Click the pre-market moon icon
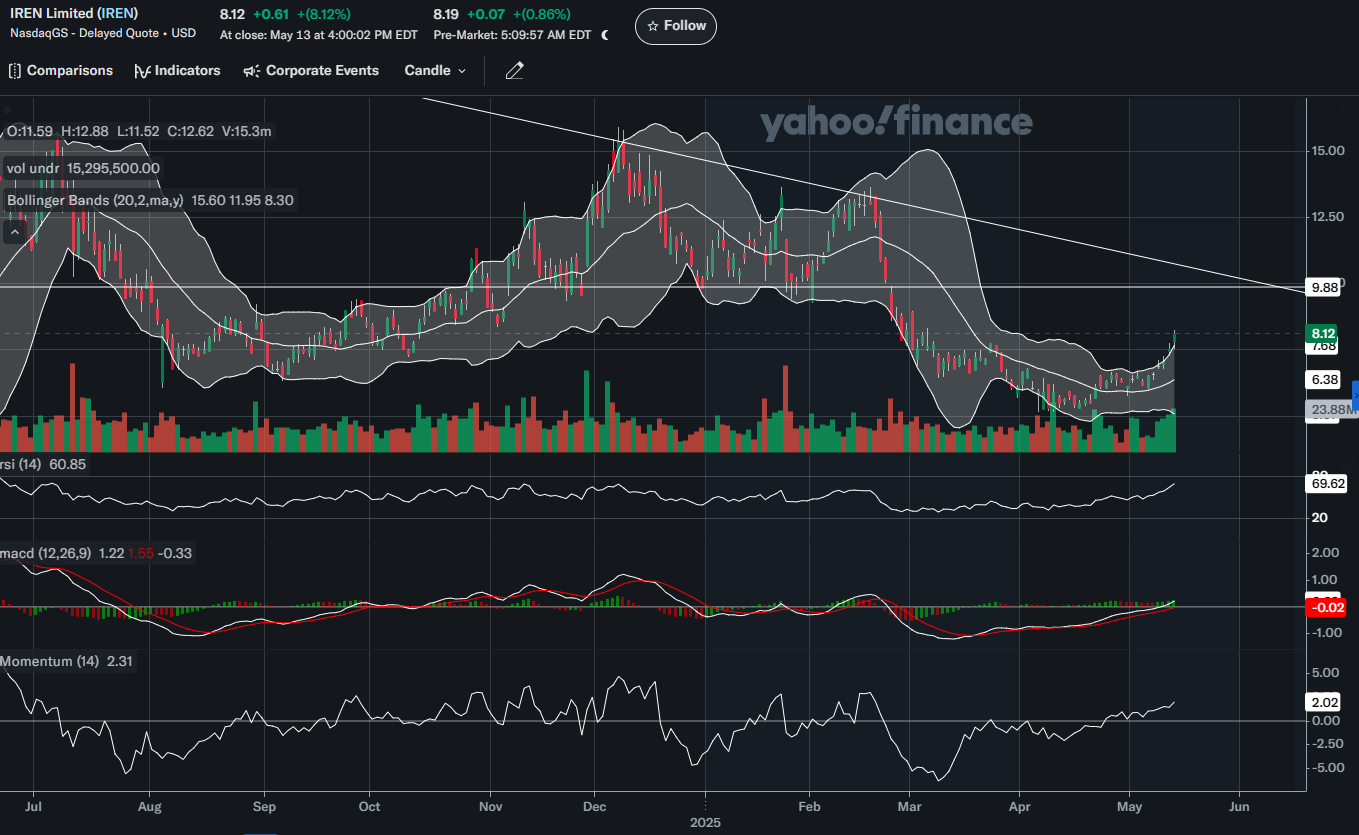1359x835 pixels. [605, 35]
